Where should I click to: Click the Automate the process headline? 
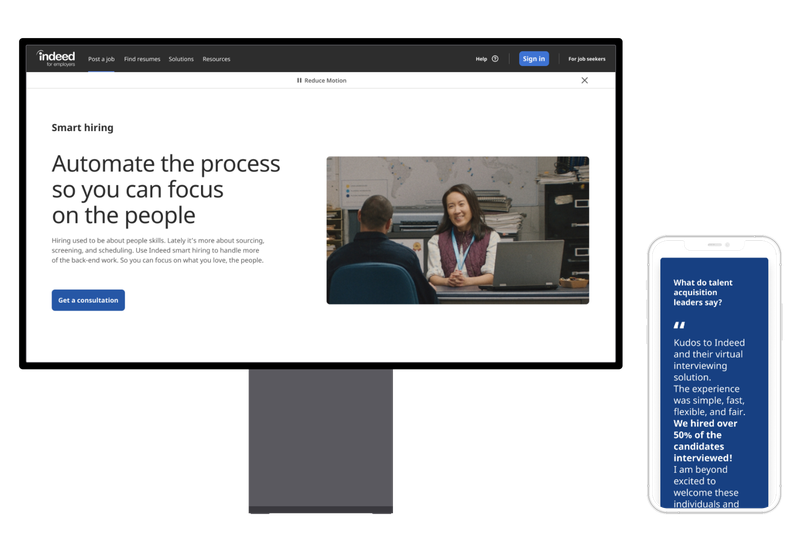click(166, 190)
